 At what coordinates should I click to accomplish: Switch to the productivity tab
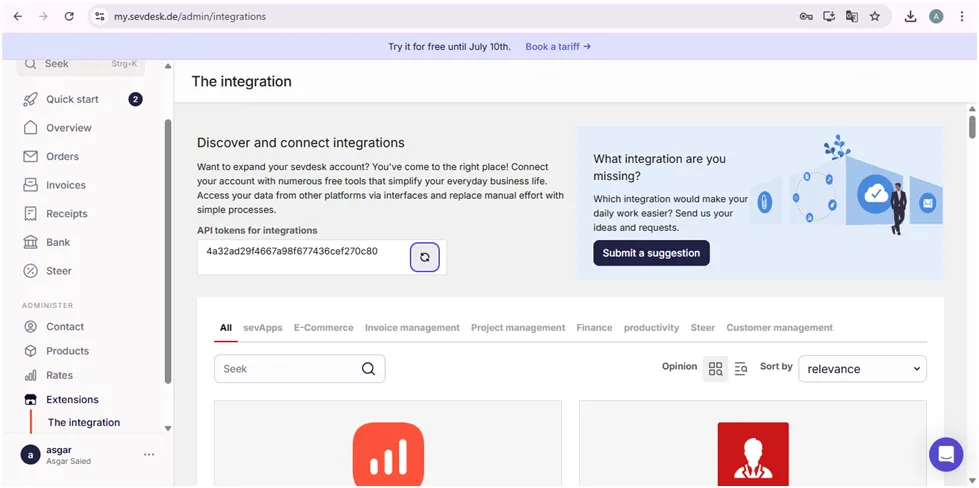tap(651, 328)
